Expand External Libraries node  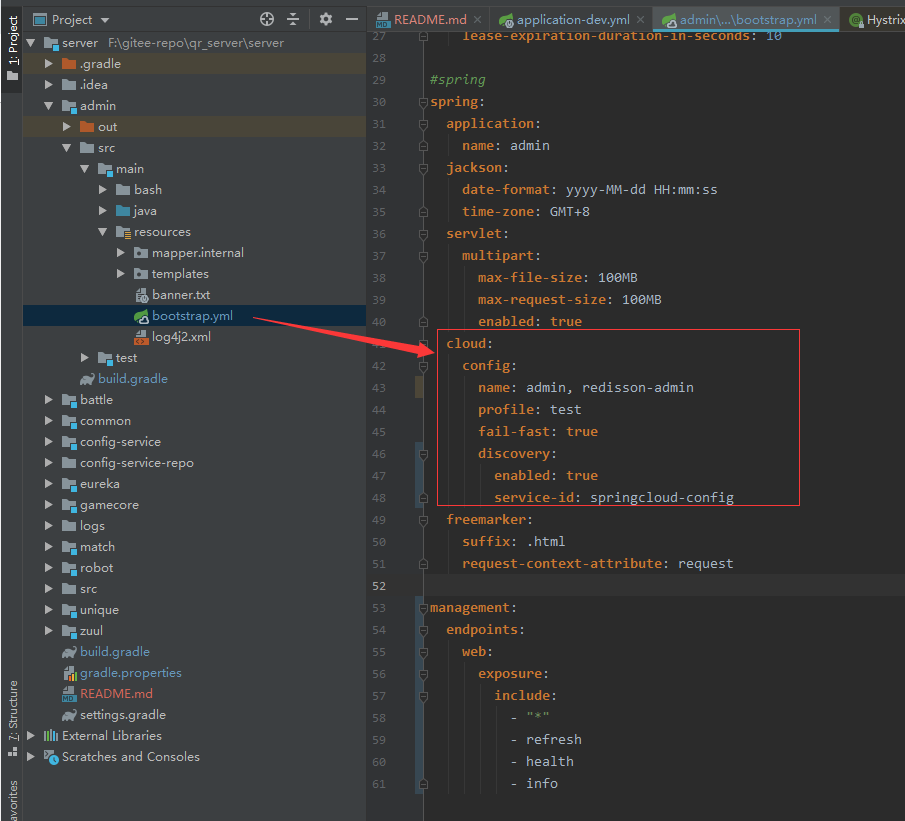pos(31,736)
